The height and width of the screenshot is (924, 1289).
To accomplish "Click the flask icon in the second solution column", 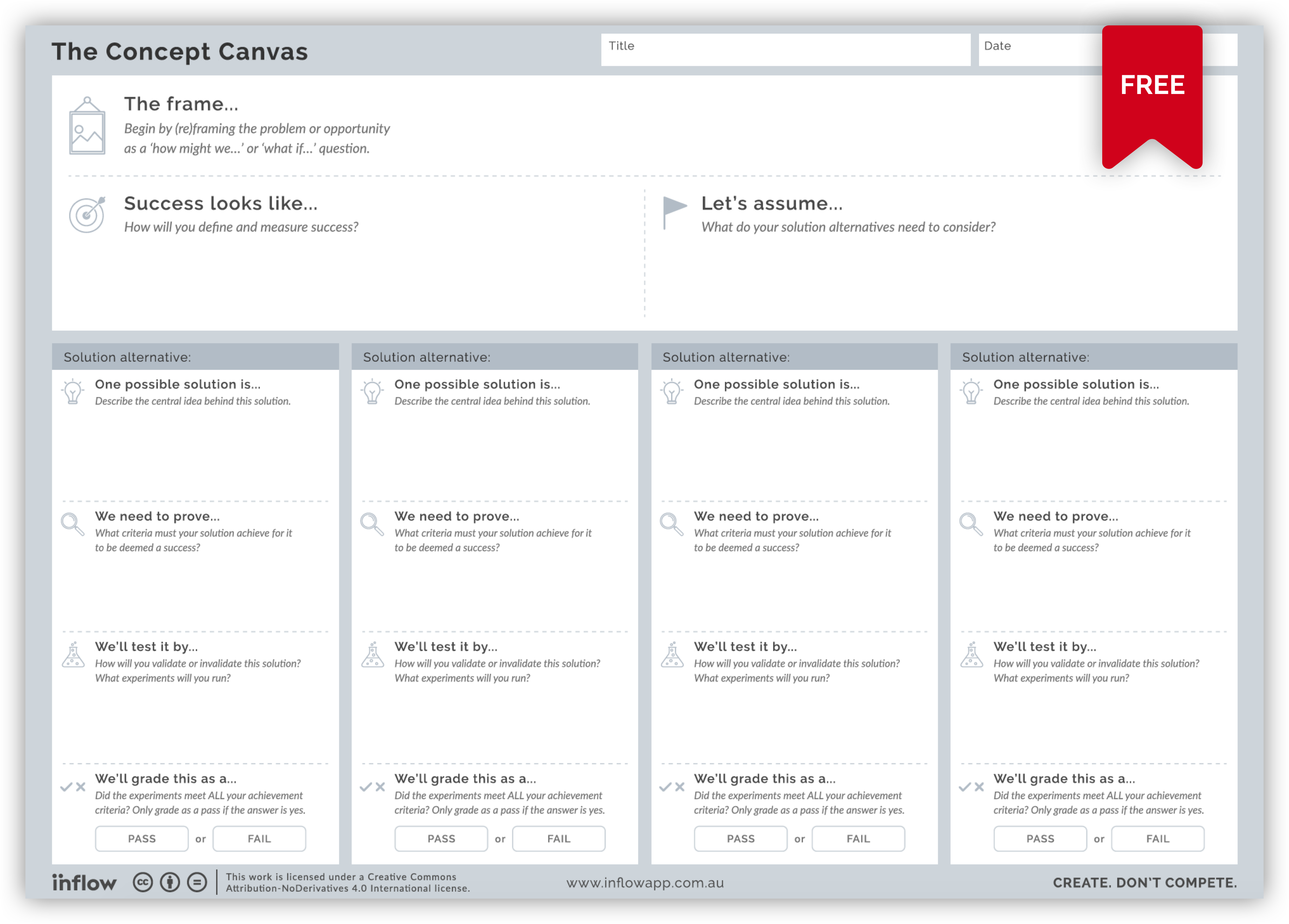I will 372,655.
